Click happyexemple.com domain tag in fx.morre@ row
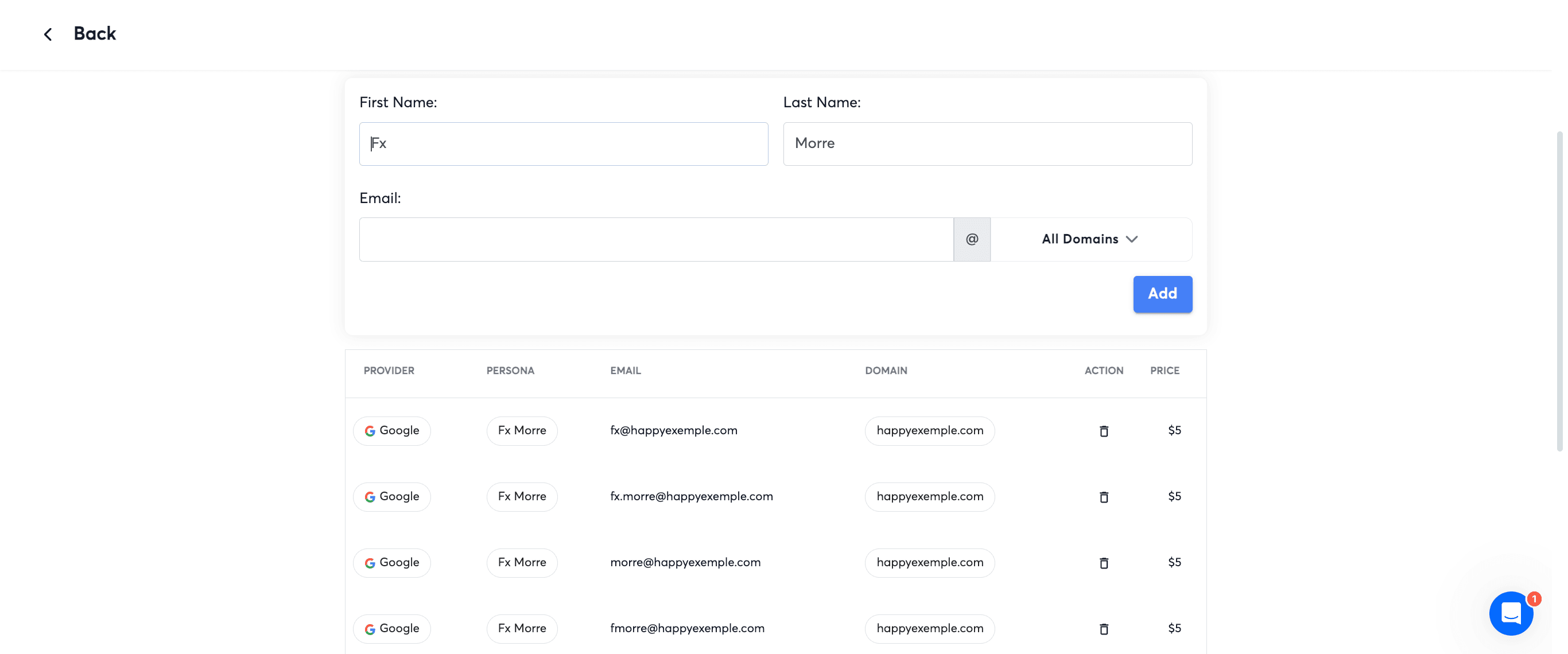Image resolution: width=1568 pixels, height=654 pixels. pyautogui.click(x=929, y=496)
